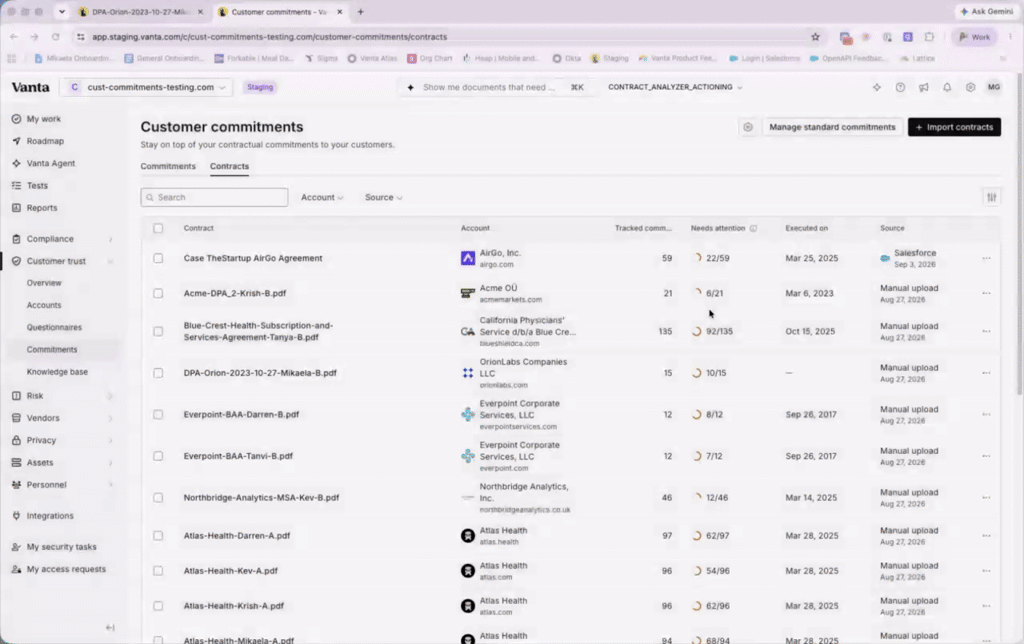1024x644 pixels.
Task: Check the Acme-DPA_2-Krish-B.pdf row checkbox
Action: point(158,293)
